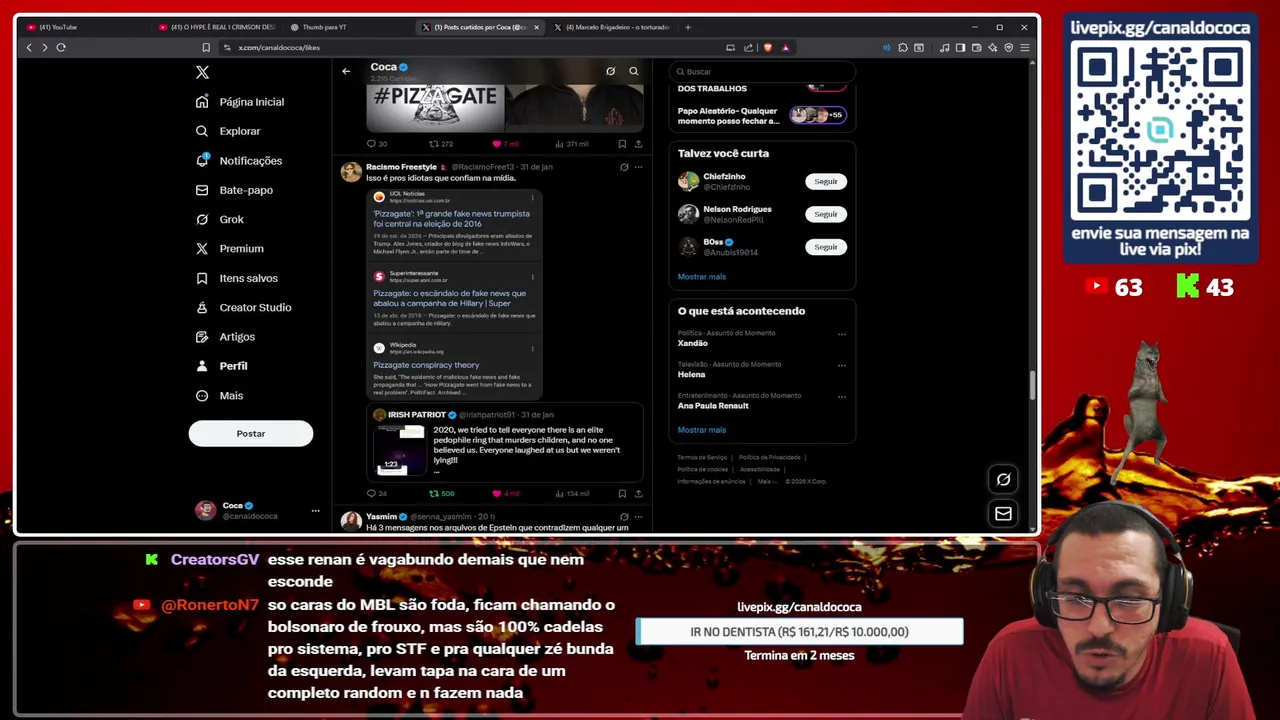The image size is (1280, 720).
Task: Open the Superinteressante result options dots
Action: coord(532,276)
